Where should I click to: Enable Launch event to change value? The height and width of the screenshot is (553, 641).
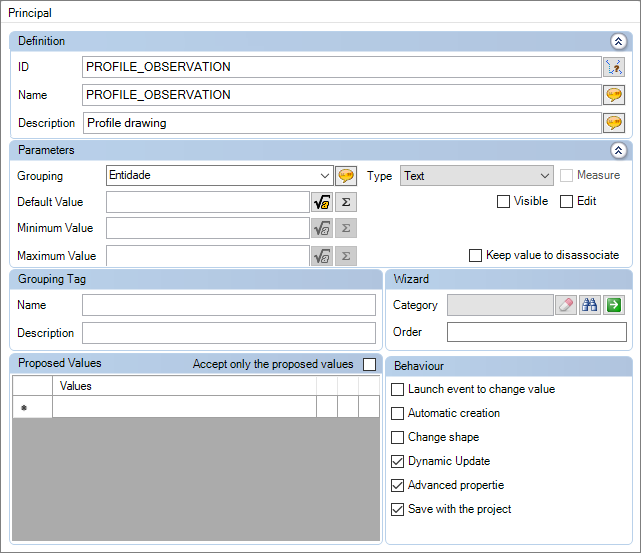[x=397, y=390]
